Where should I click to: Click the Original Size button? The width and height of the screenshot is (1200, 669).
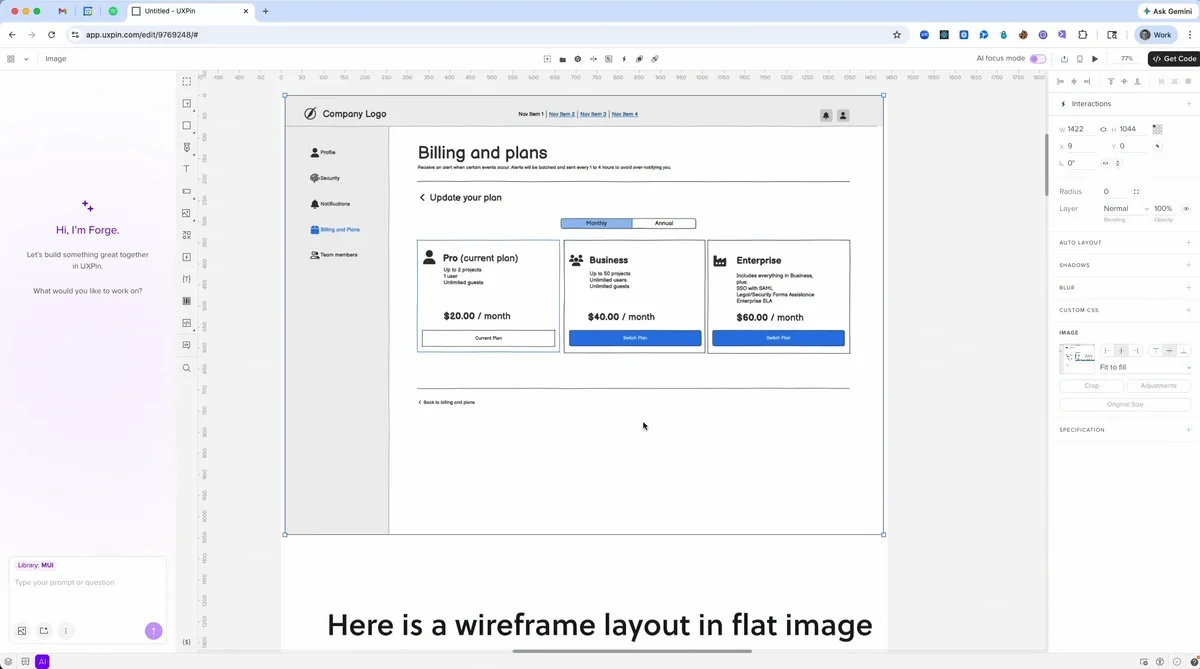(x=1125, y=405)
